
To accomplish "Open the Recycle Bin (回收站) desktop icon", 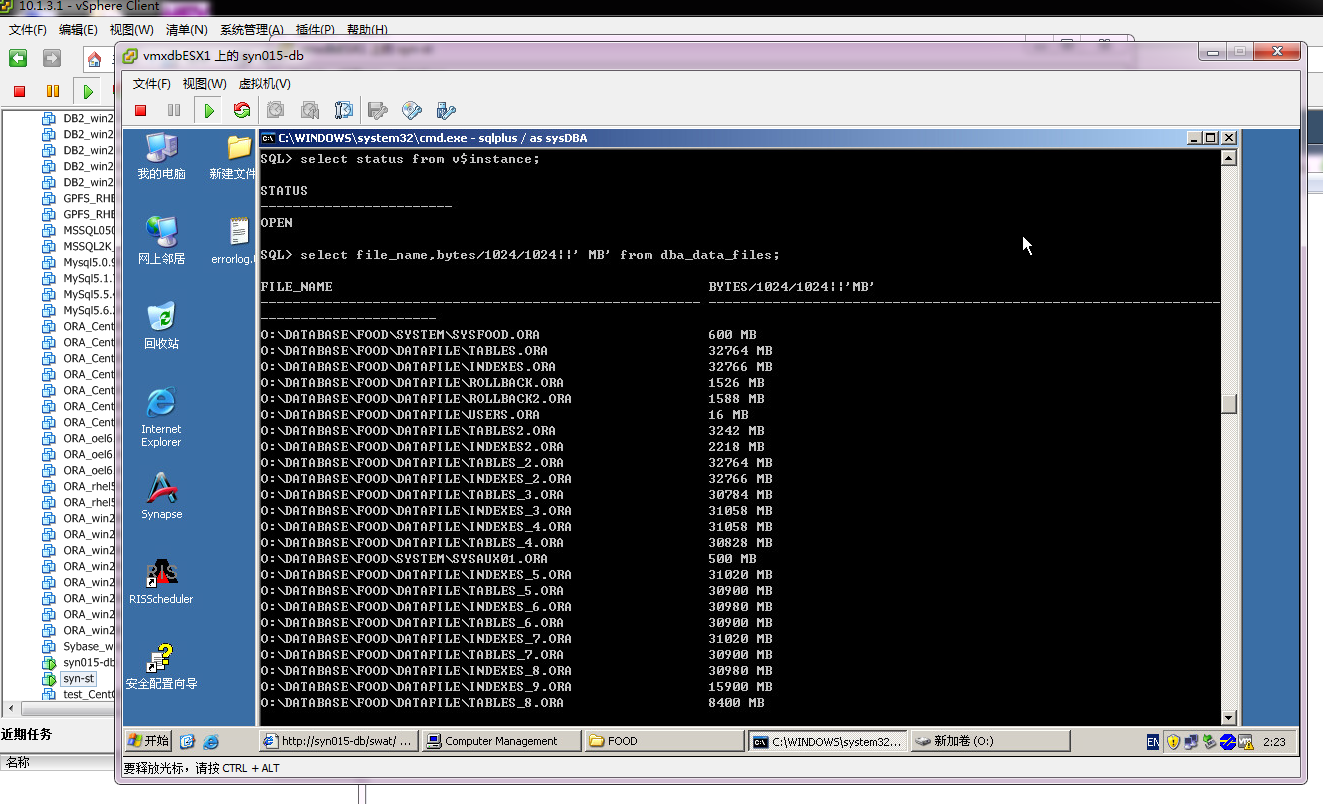I will (x=161, y=326).
